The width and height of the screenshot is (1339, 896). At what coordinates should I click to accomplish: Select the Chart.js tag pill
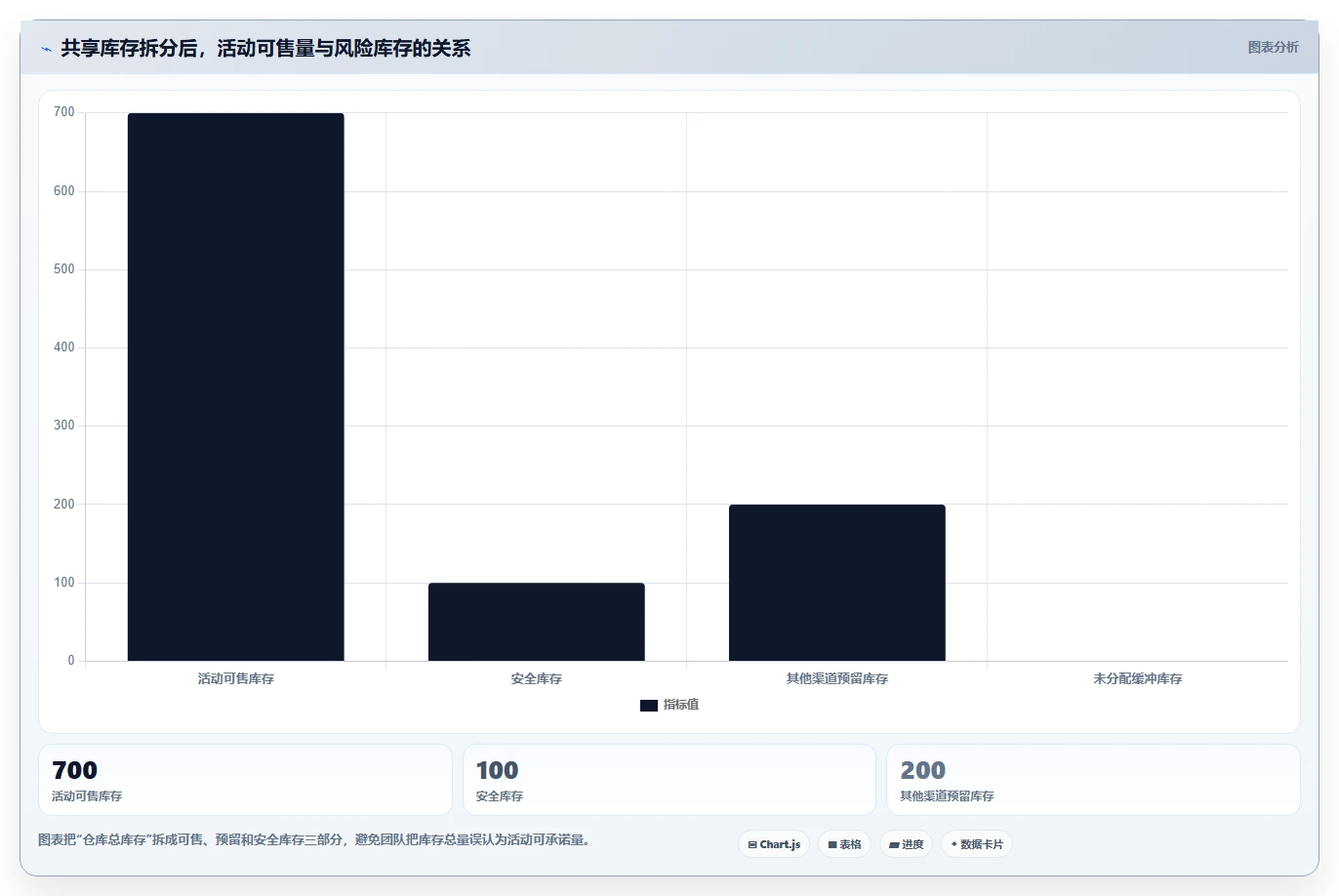click(x=774, y=844)
